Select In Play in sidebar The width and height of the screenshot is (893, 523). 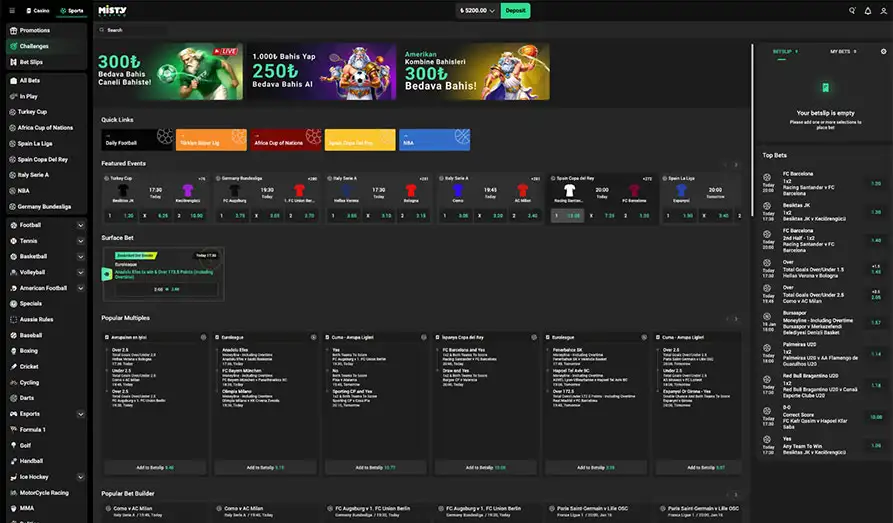46,96
